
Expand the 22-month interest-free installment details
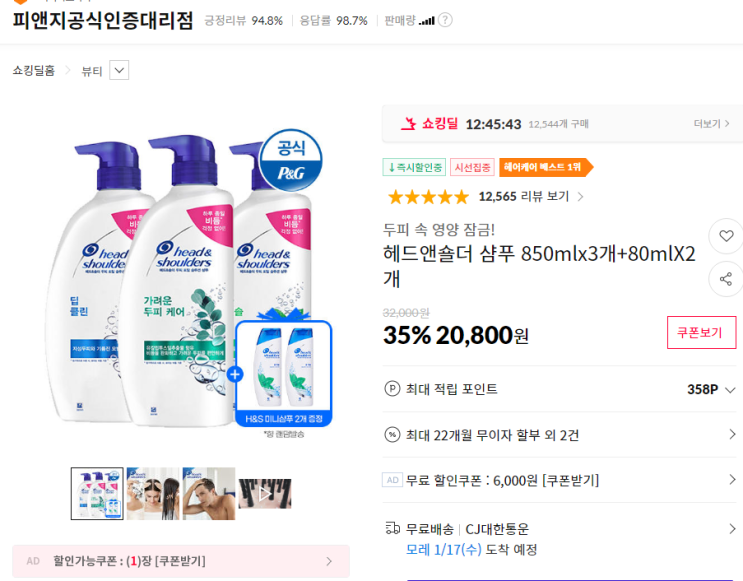click(x=732, y=435)
